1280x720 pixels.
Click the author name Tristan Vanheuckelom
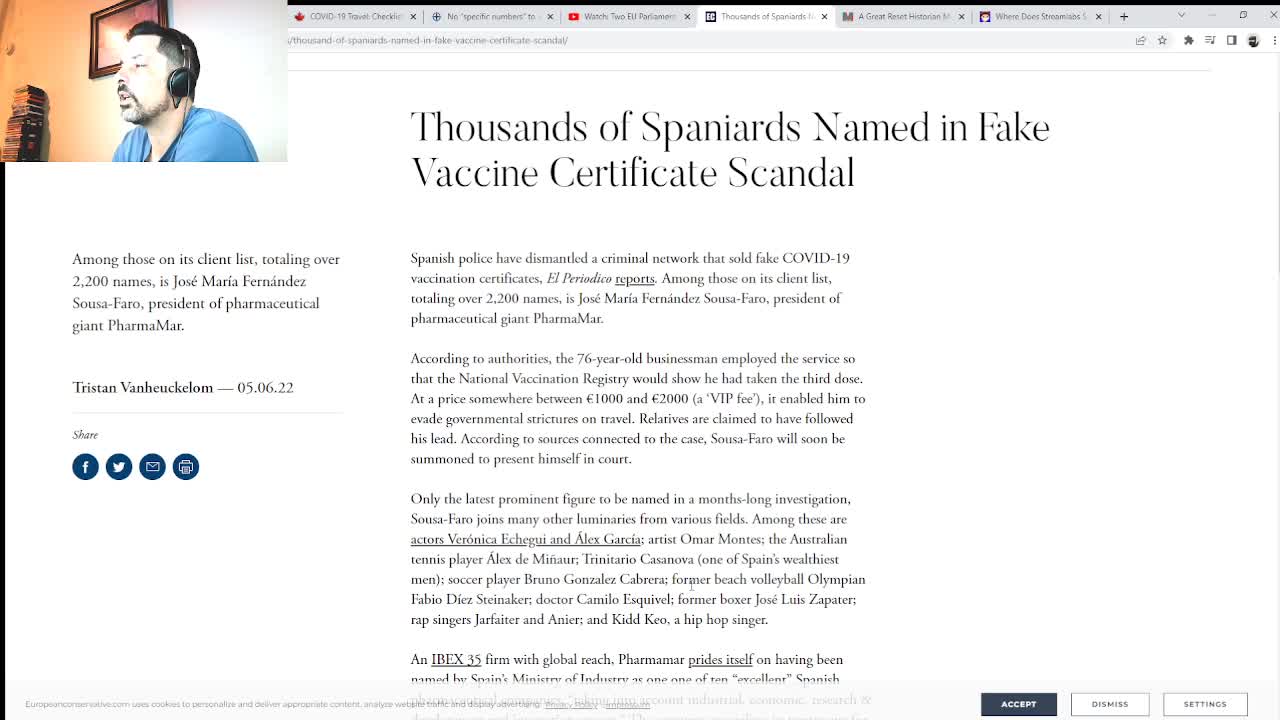click(x=142, y=388)
